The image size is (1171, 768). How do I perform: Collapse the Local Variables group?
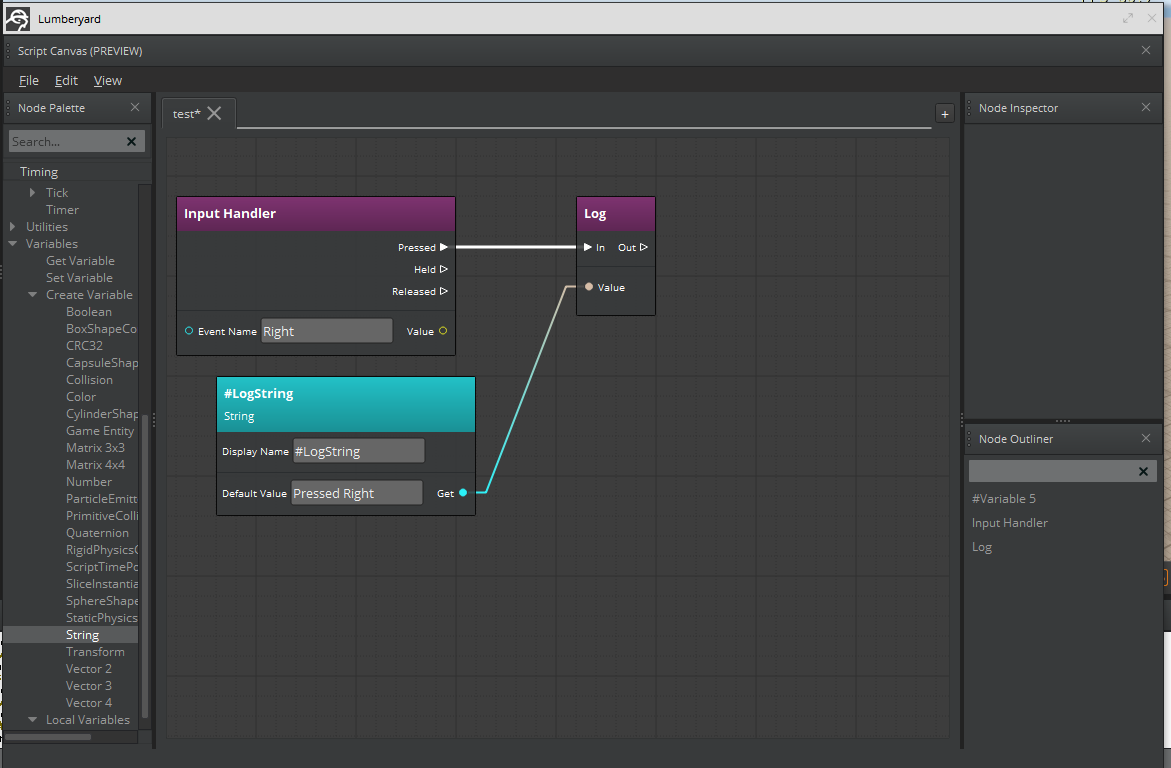tap(33, 719)
